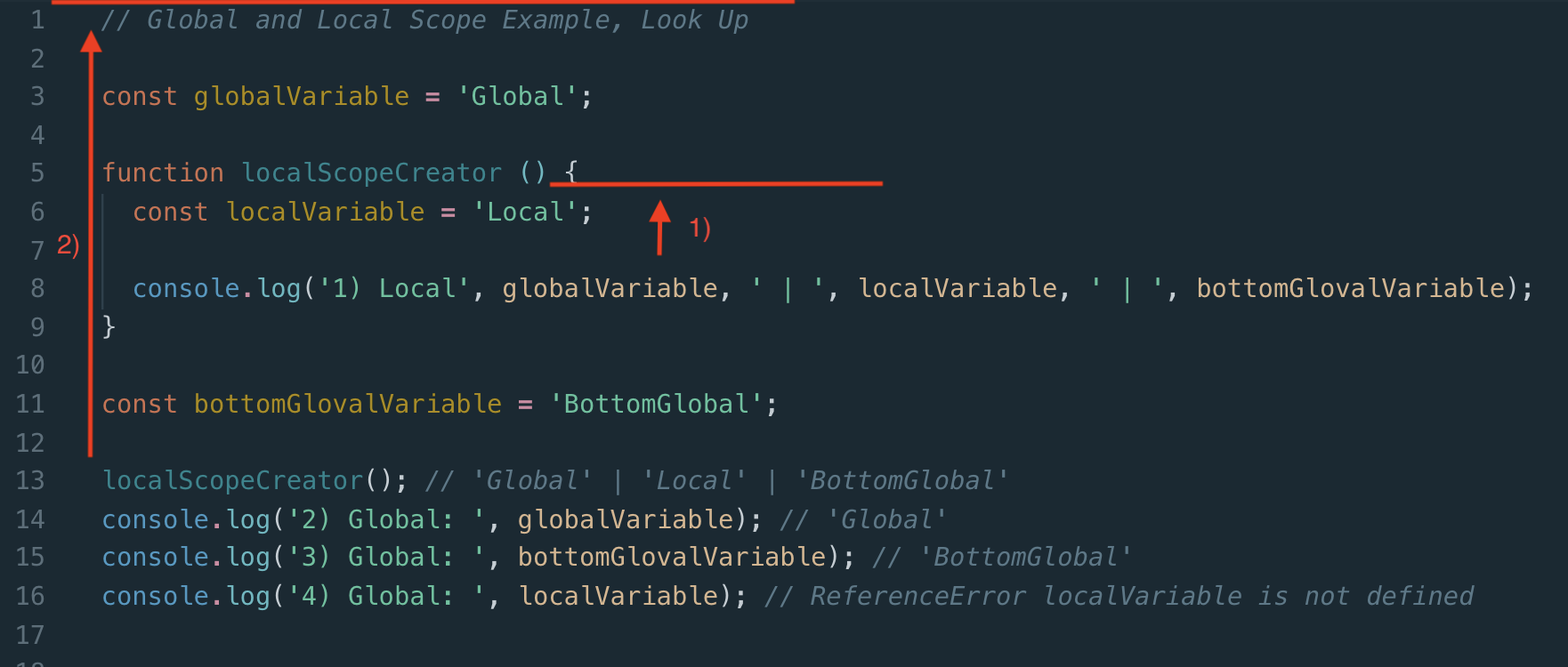The width and height of the screenshot is (1568, 667).
Task: Click the opening brace after localScopeCreator ()
Action: click(x=571, y=171)
